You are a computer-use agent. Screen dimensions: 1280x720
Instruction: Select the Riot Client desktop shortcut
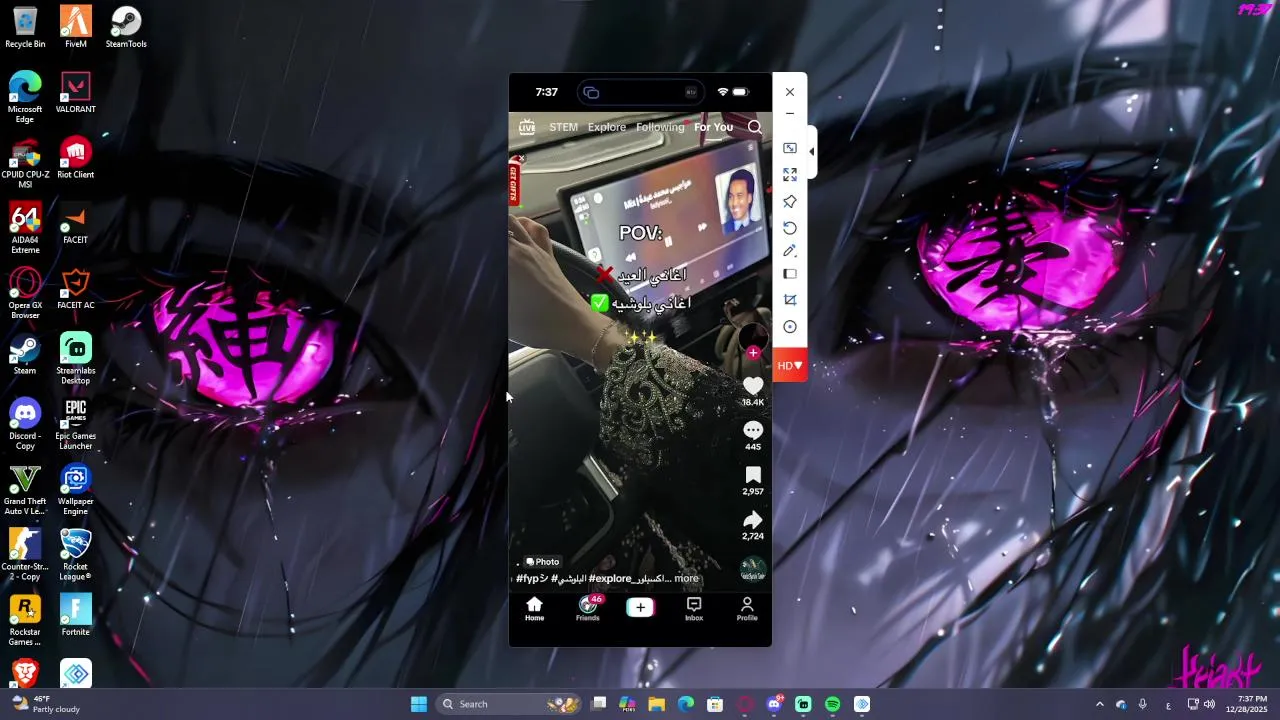coord(75,158)
